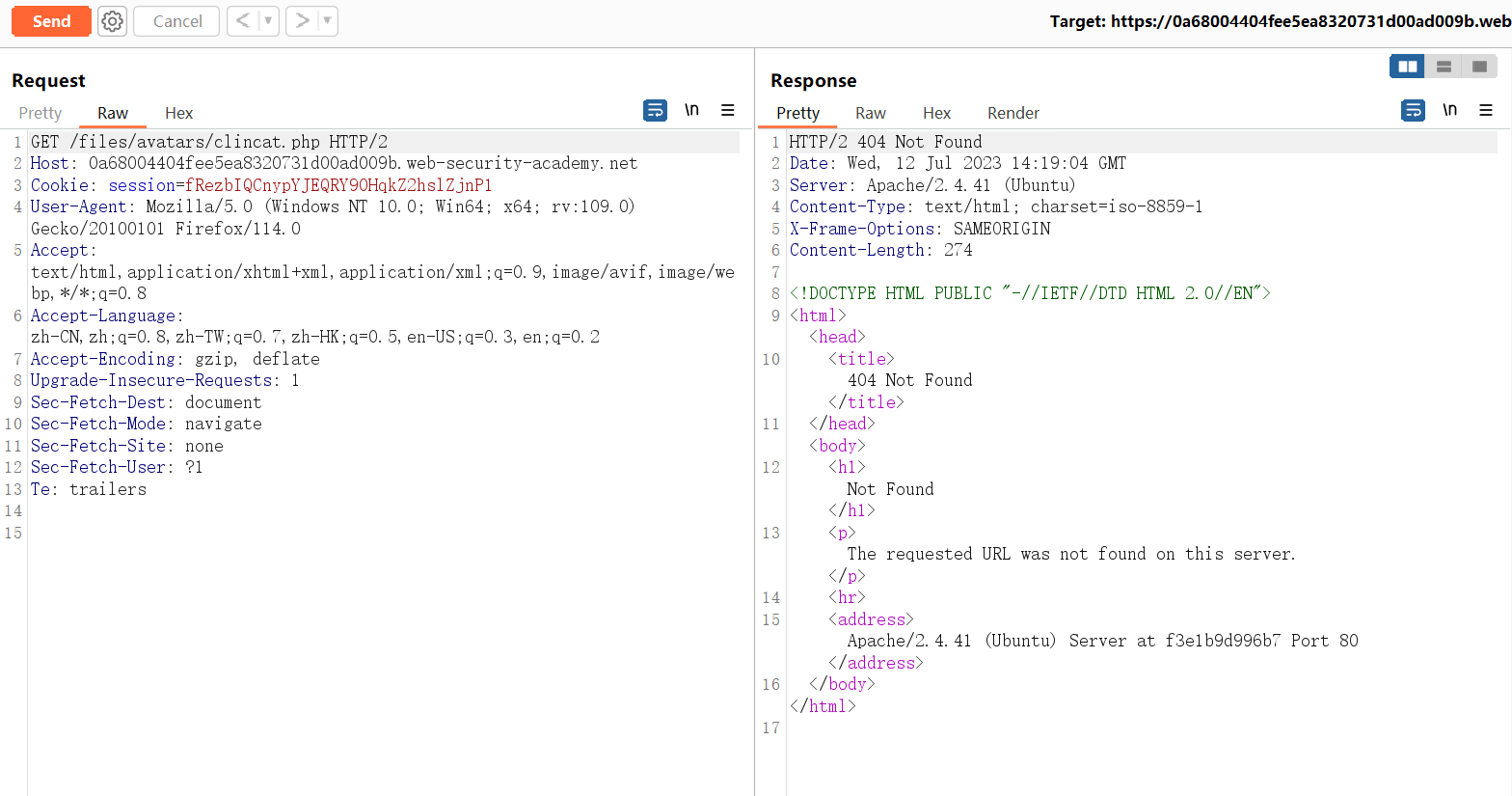Open the Response Render tab
This screenshot has width=1512, height=796.
click(x=1012, y=113)
